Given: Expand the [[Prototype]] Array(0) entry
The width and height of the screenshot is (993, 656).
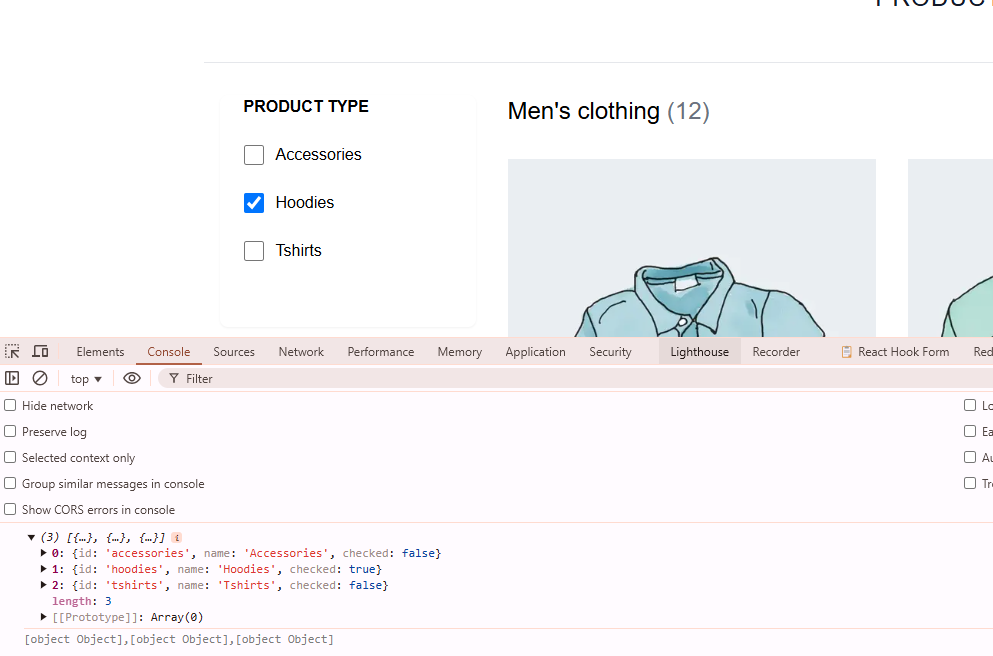Looking at the screenshot, I should pyautogui.click(x=43, y=617).
